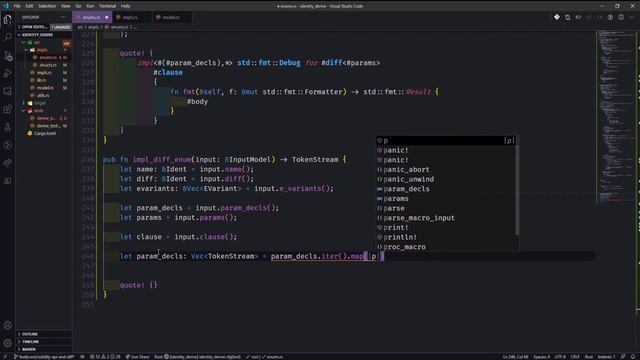Select 'parse_macro_input' from the autocomplete list
The height and width of the screenshot is (360, 640).
pyautogui.click(x=446, y=218)
